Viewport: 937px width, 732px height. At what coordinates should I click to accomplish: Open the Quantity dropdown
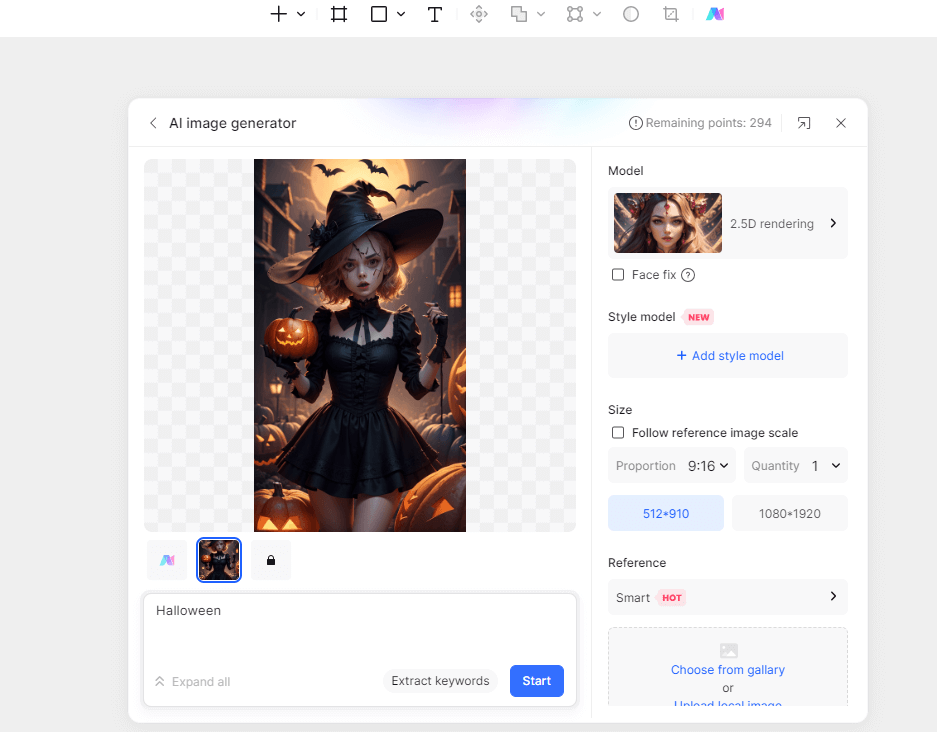click(795, 465)
